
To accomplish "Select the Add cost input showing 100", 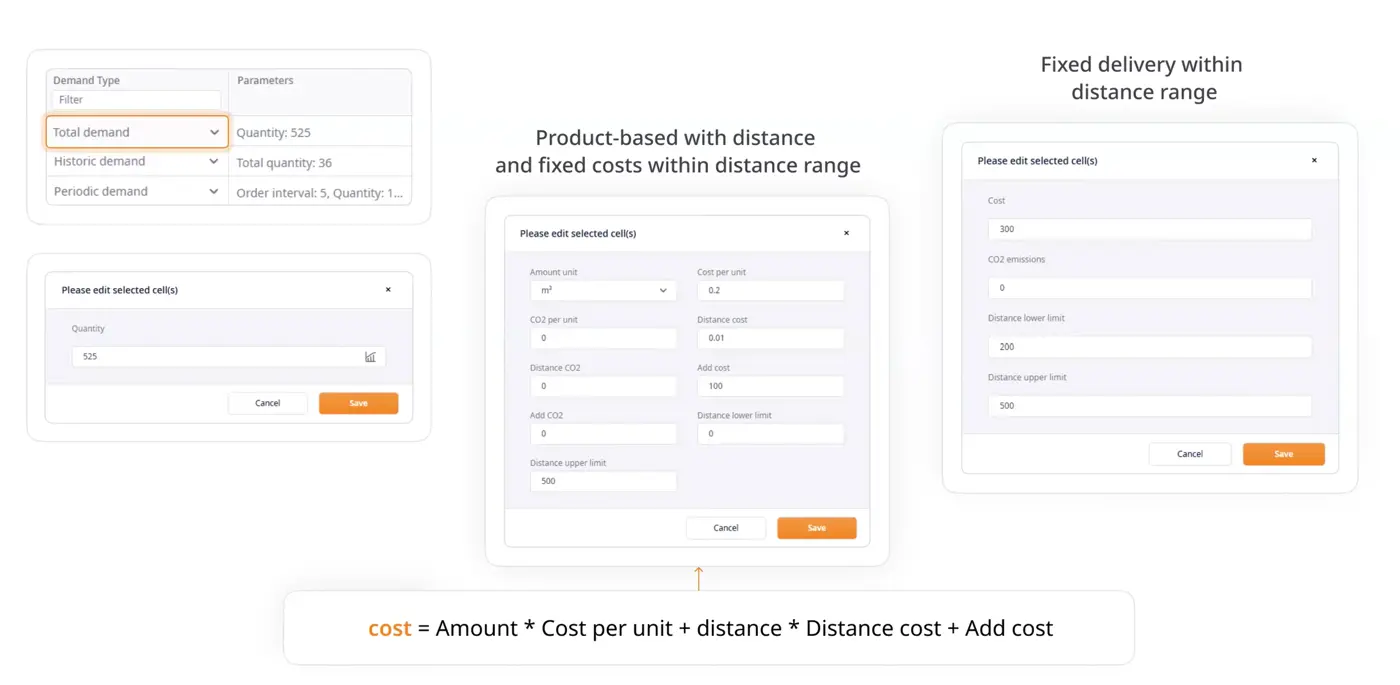I will [x=770, y=386].
